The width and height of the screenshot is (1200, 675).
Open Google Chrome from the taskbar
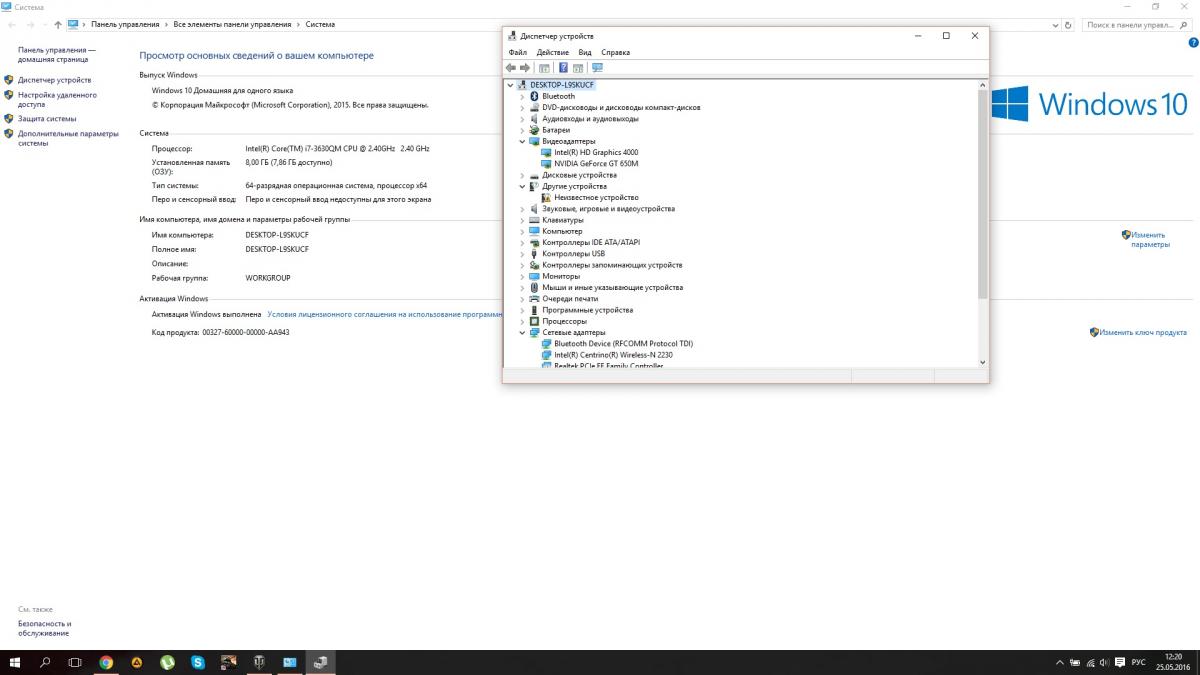[106, 662]
